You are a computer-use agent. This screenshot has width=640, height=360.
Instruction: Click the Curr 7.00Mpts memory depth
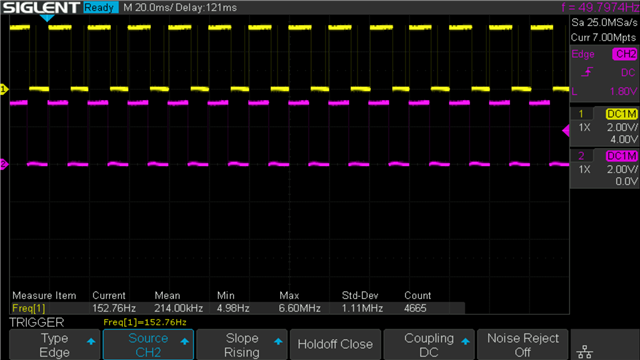tap(603, 38)
